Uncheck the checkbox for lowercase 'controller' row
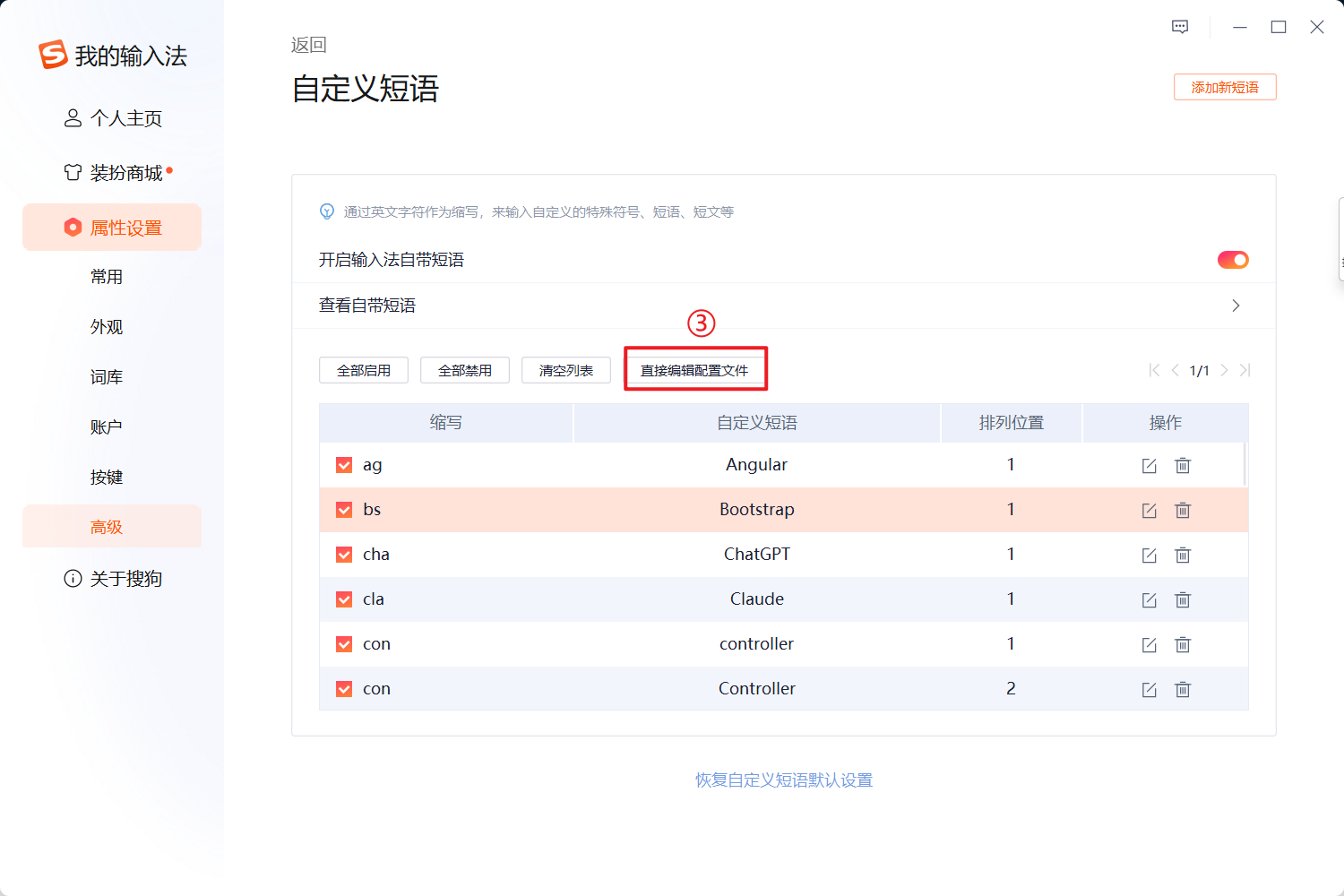Screen dimensions: 1344x896 click(x=344, y=644)
